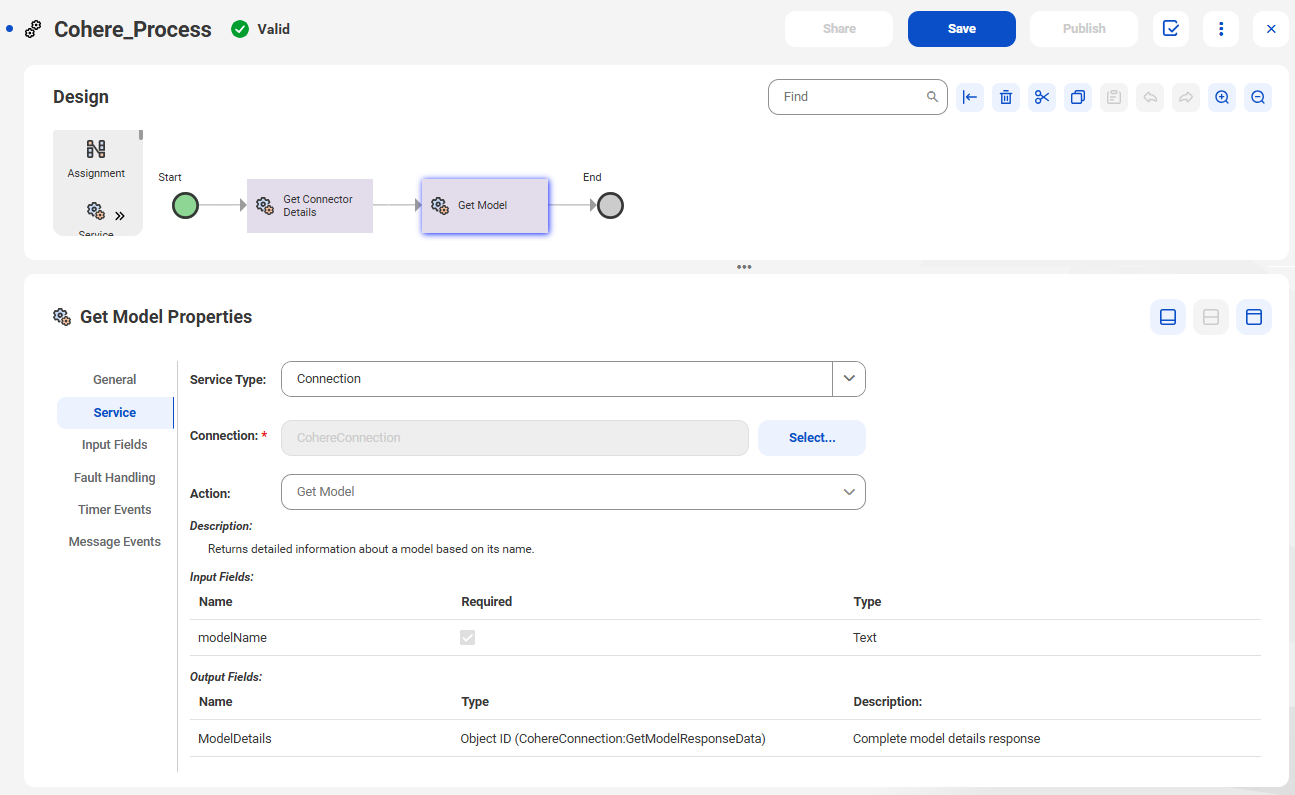Screen dimensions: 1295x795
Task: Click the move-to-start alignment toolbar icon
Action: pyautogui.click(x=969, y=97)
